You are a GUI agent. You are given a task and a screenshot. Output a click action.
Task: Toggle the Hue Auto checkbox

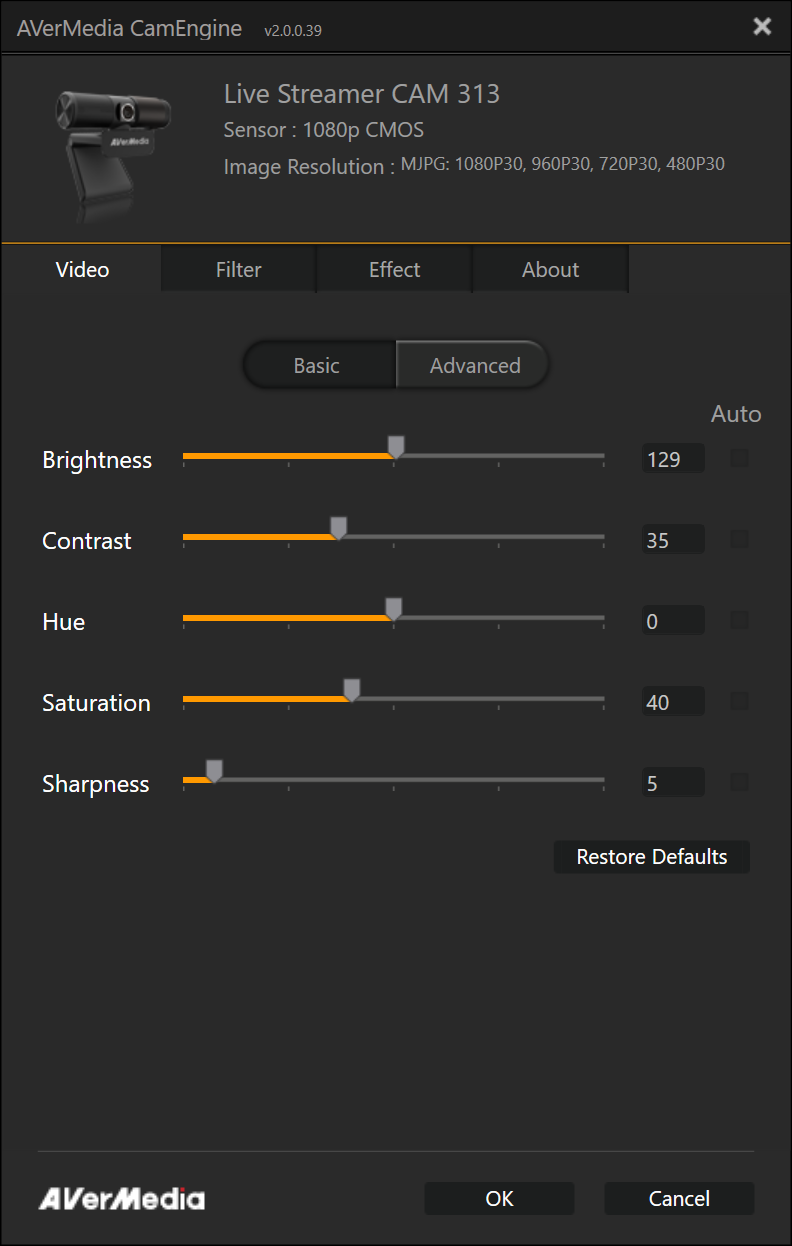pos(740,621)
